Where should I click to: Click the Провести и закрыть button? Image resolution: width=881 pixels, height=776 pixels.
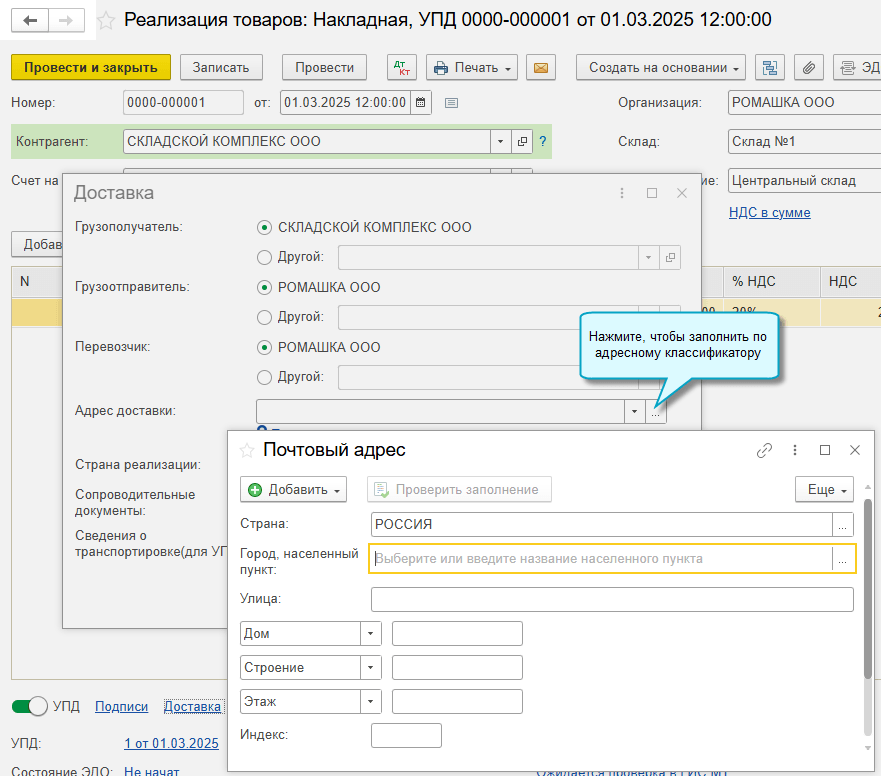[91, 67]
